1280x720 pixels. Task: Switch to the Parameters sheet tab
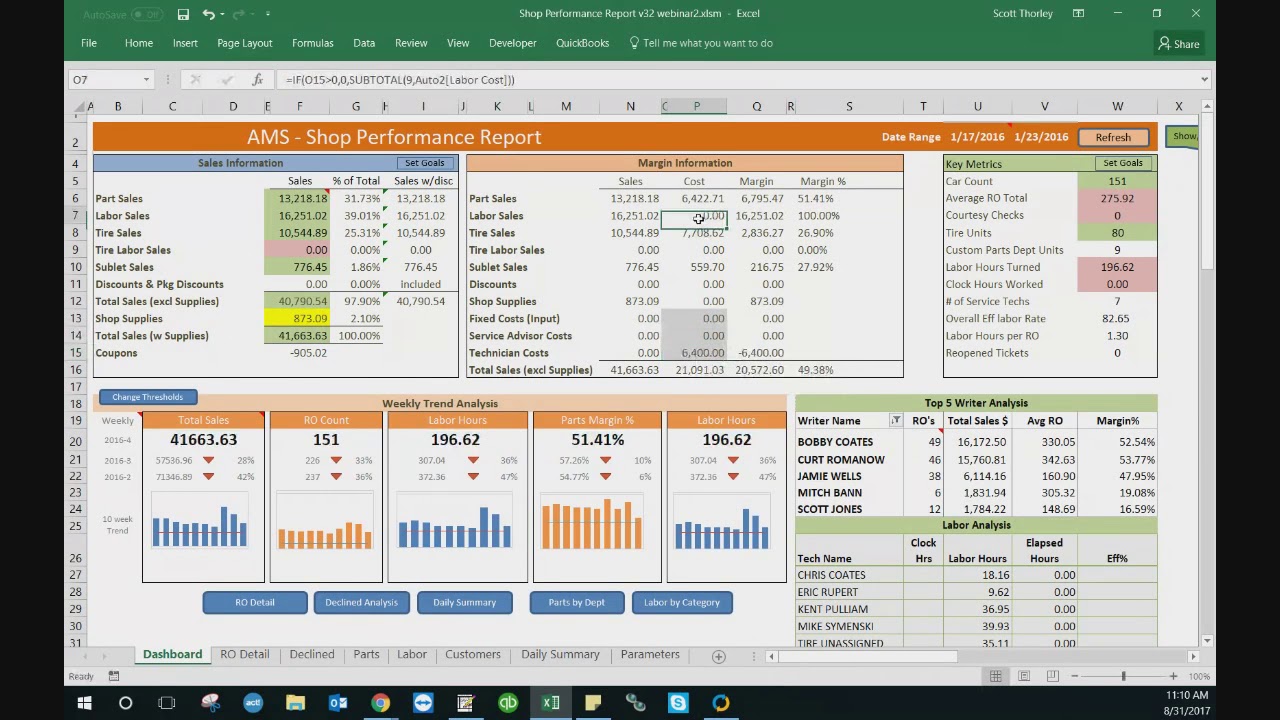tap(650, 655)
